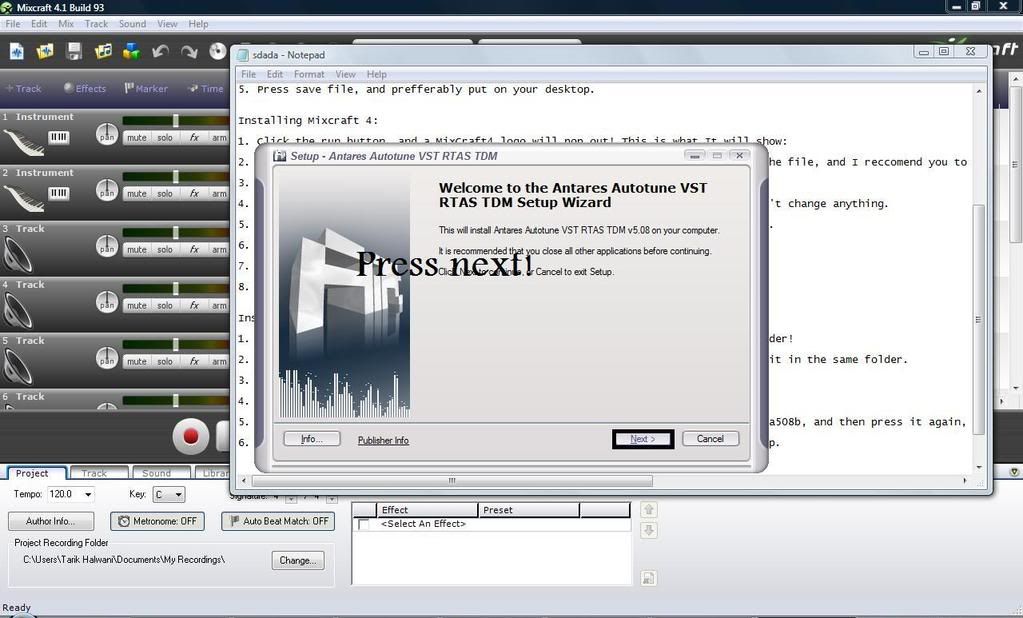1023x618 pixels.
Task: Click Next in the Antares setup wizard
Action: point(642,439)
